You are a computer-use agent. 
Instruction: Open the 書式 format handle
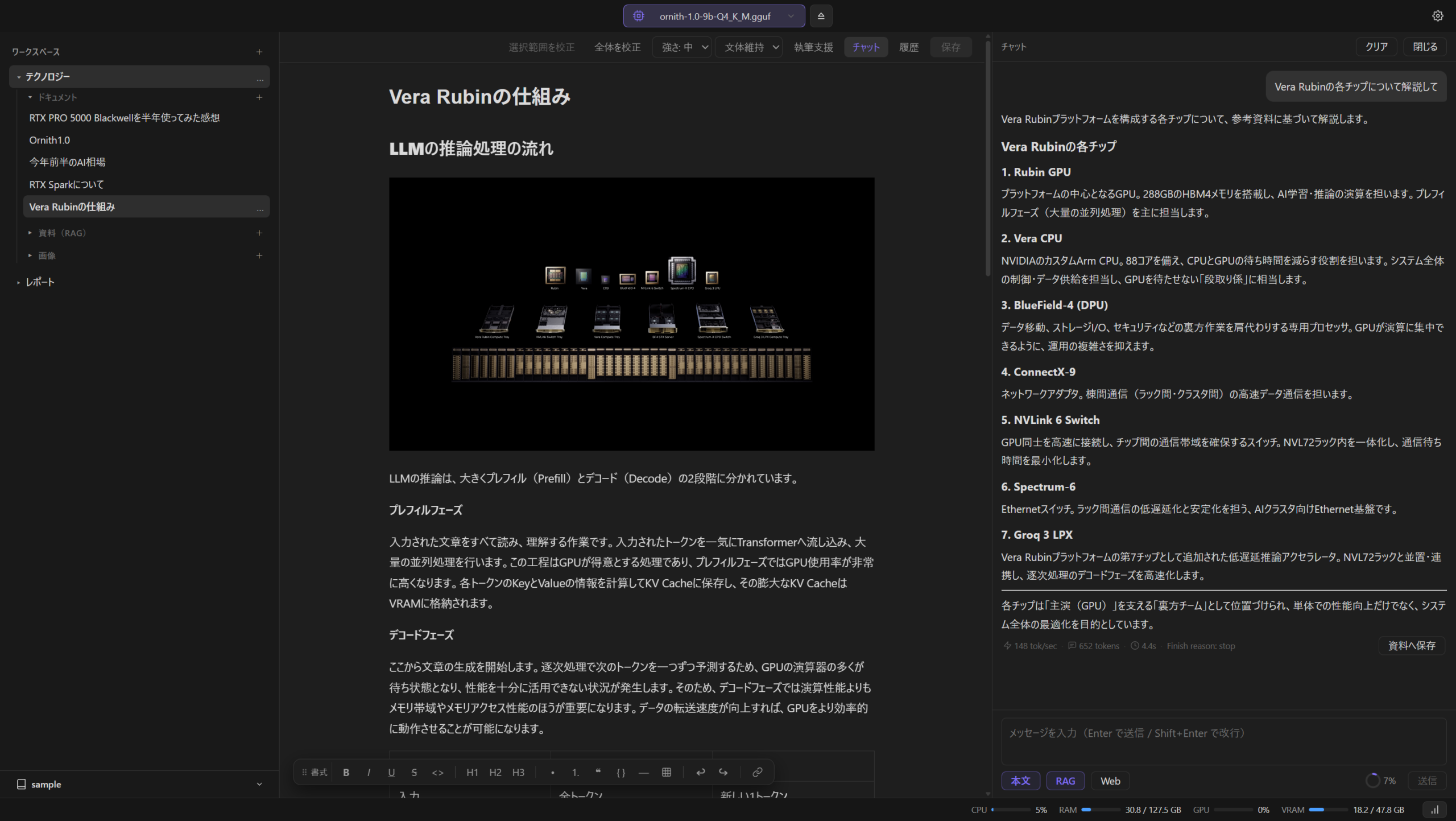click(x=315, y=773)
